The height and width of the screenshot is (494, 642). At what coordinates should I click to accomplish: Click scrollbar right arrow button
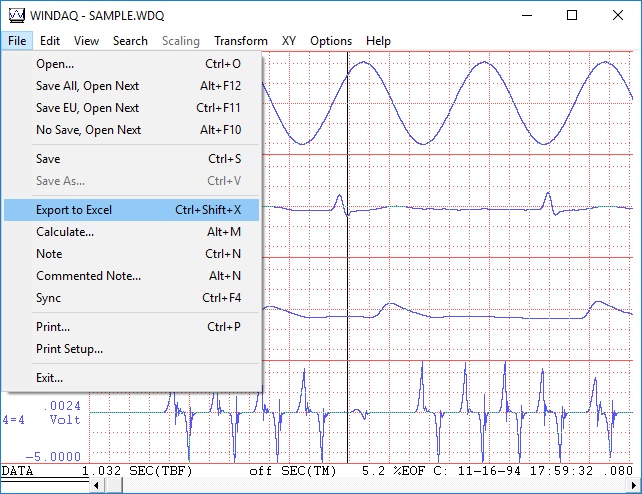point(633,486)
